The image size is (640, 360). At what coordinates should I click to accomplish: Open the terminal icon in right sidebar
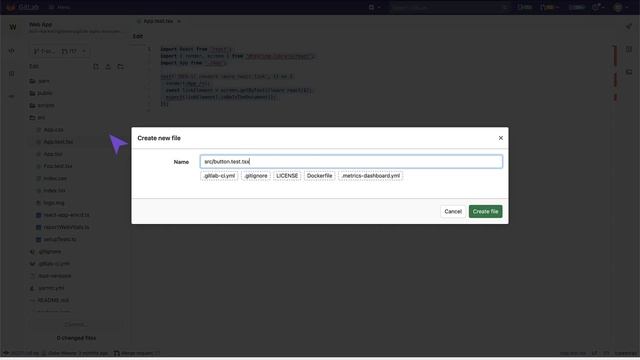coord(629,72)
